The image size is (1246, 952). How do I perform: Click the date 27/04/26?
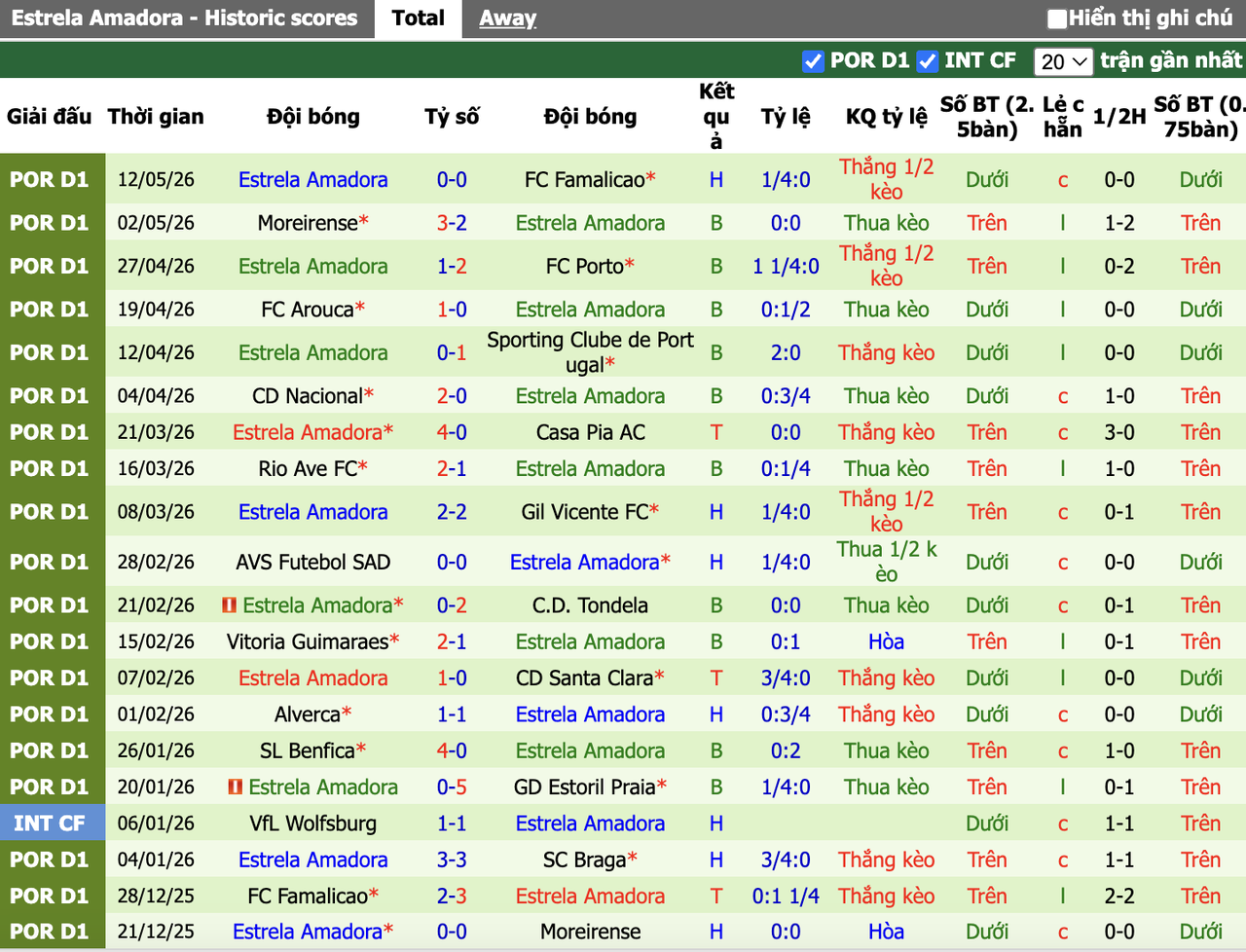pyautogui.click(x=156, y=266)
